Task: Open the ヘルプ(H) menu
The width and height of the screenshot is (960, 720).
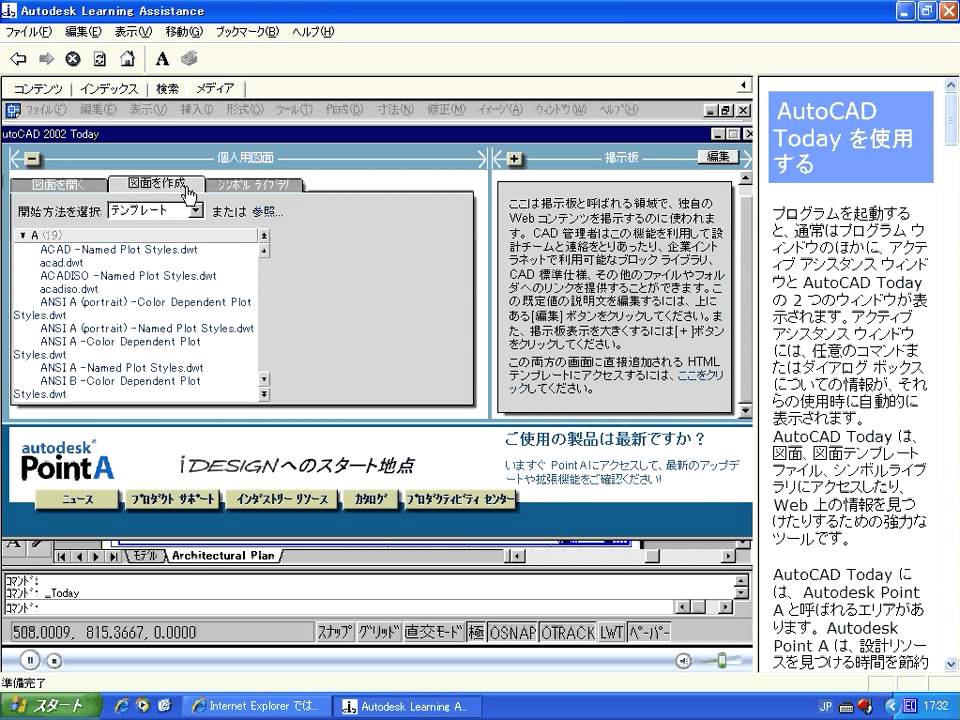Action: [313, 32]
